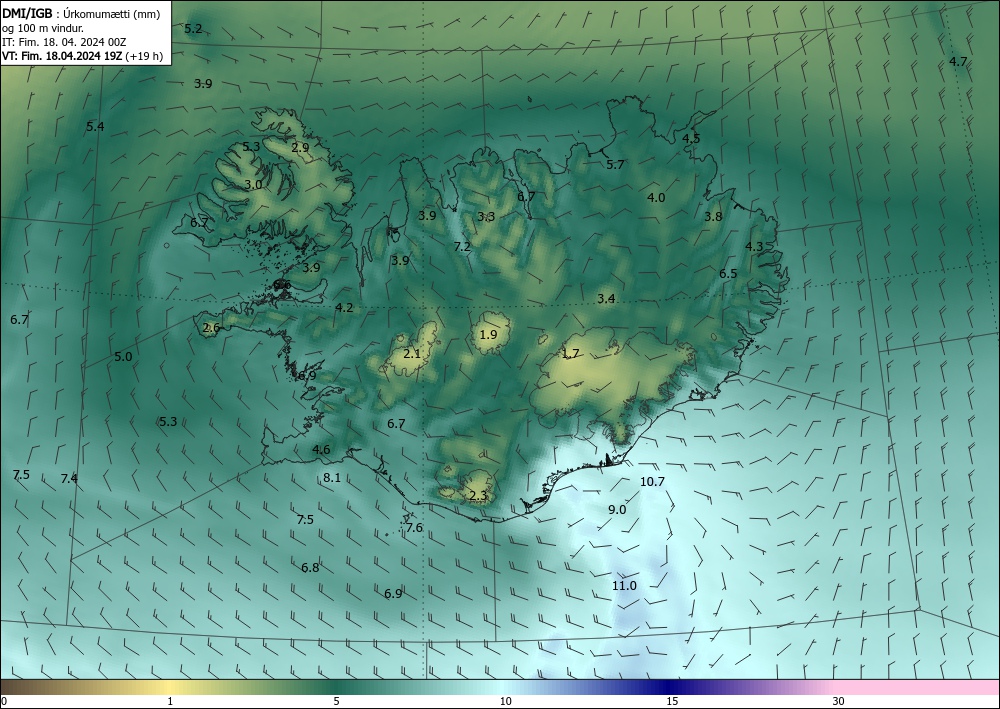This screenshot has height=709, width=1000.
Task: Click the '30' tick label on the legend
Action: (x=839, y=701)
